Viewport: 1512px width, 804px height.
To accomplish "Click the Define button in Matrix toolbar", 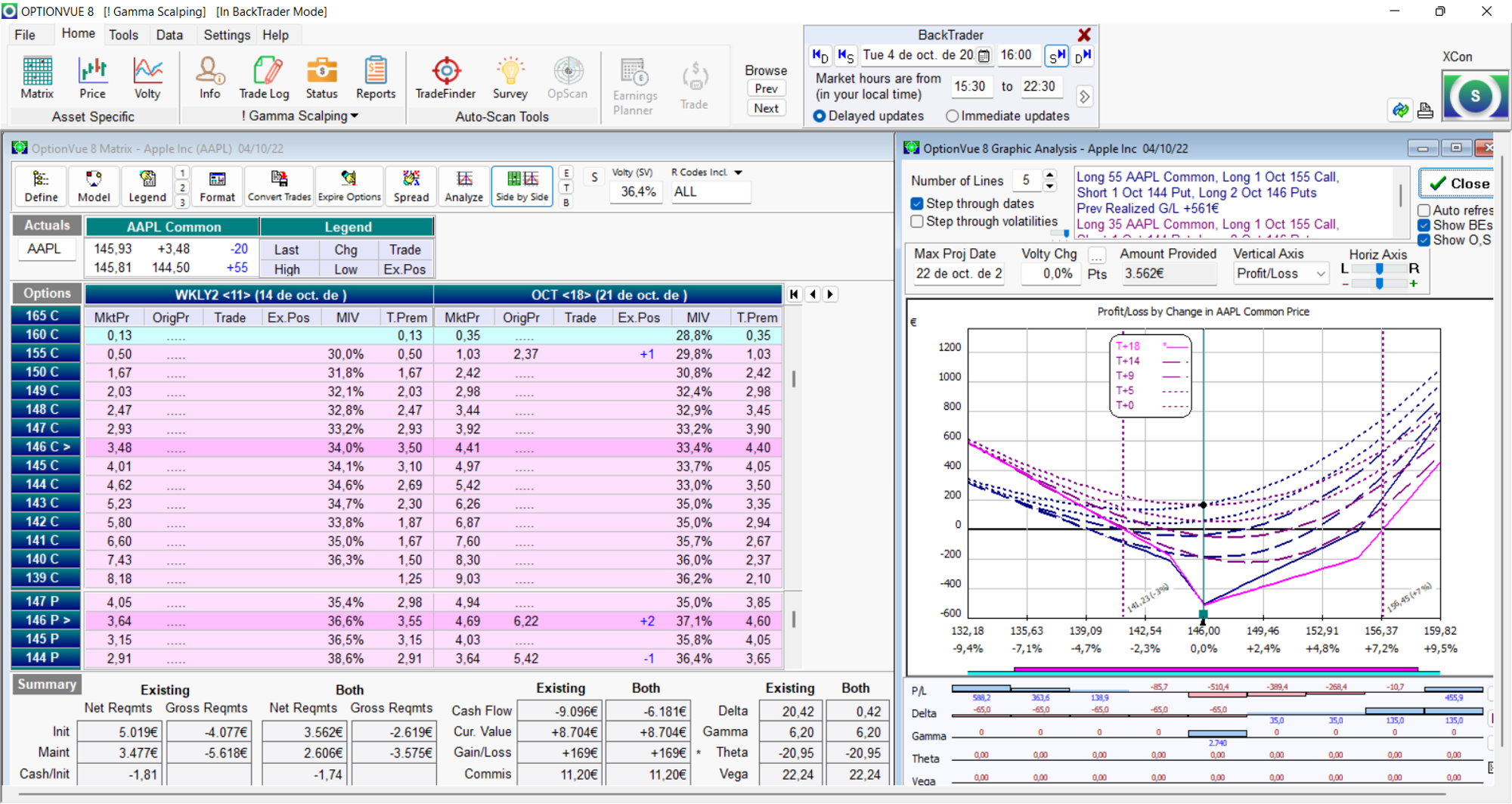I will coord(41,186).
